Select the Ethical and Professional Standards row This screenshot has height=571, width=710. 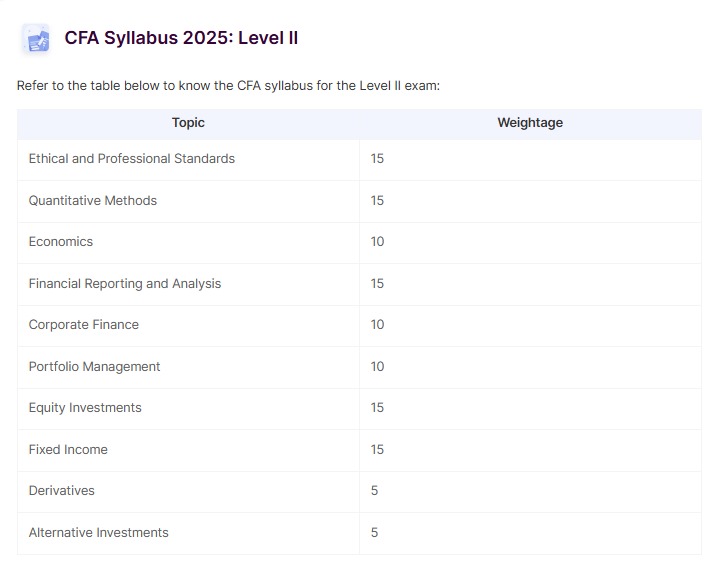tap(359, 159)
